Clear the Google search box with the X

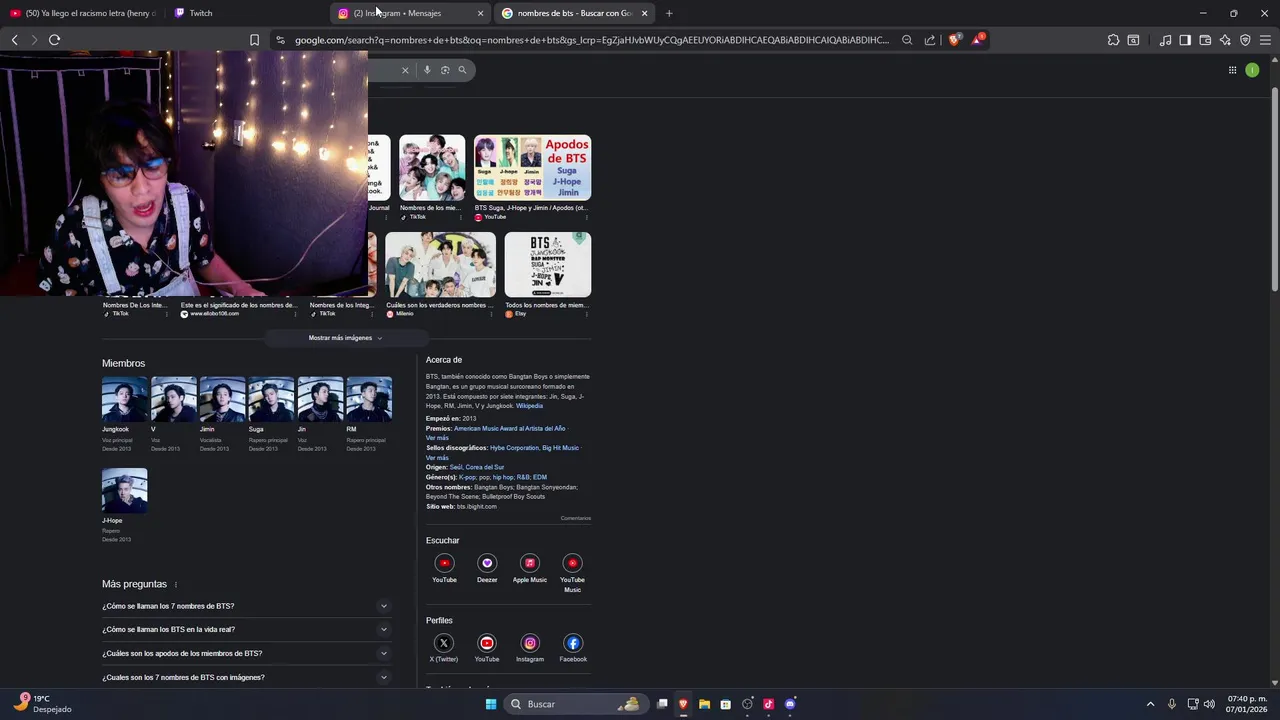point(405,70)
